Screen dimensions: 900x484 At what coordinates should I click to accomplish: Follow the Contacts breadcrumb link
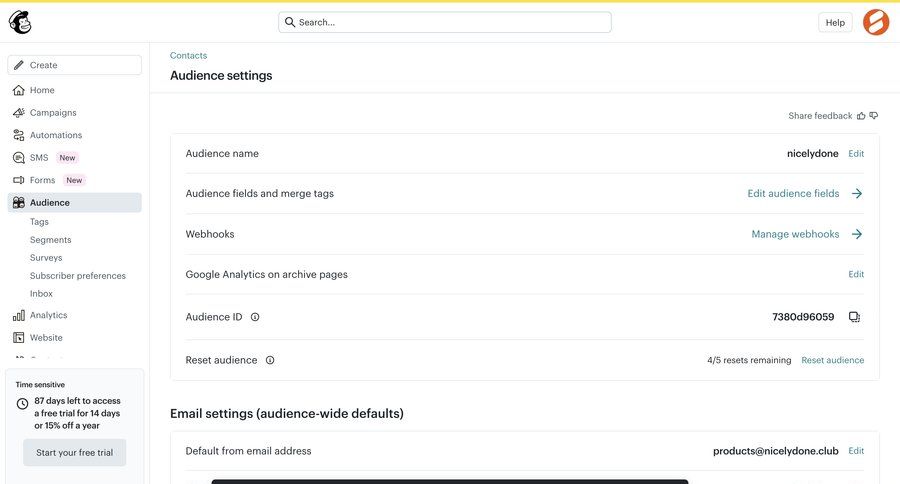(188, 56)
